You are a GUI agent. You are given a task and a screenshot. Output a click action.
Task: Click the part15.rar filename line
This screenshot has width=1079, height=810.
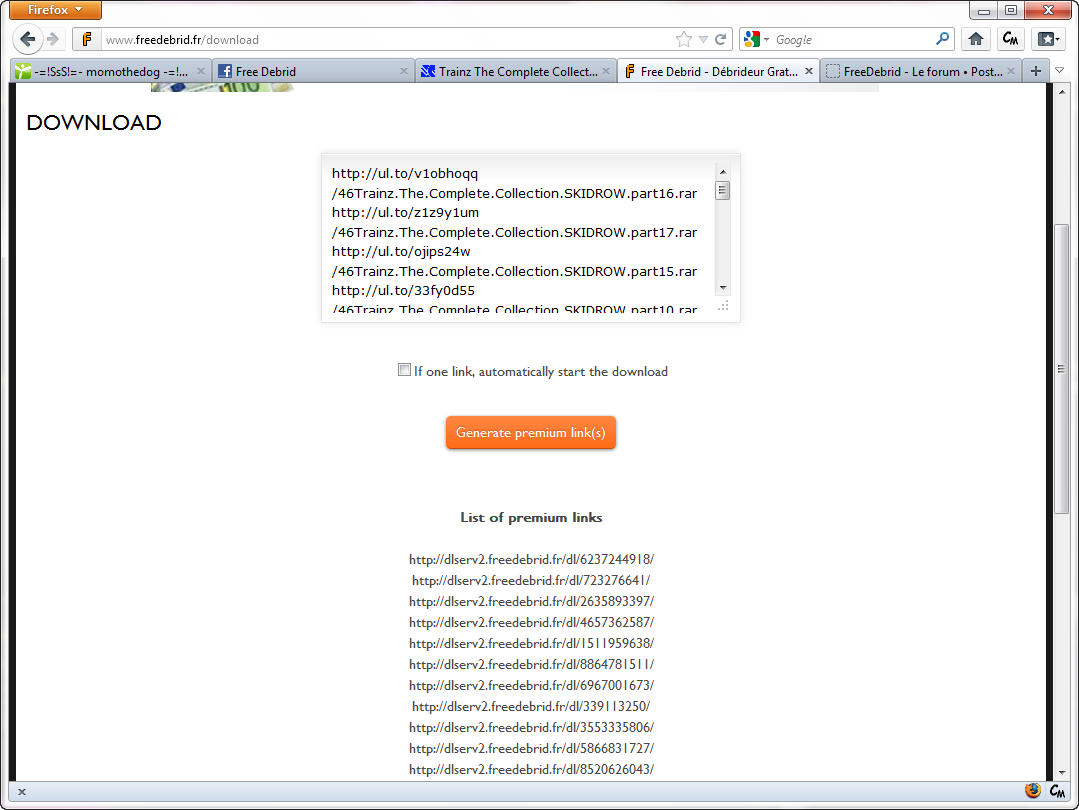[x=515, y=272]
